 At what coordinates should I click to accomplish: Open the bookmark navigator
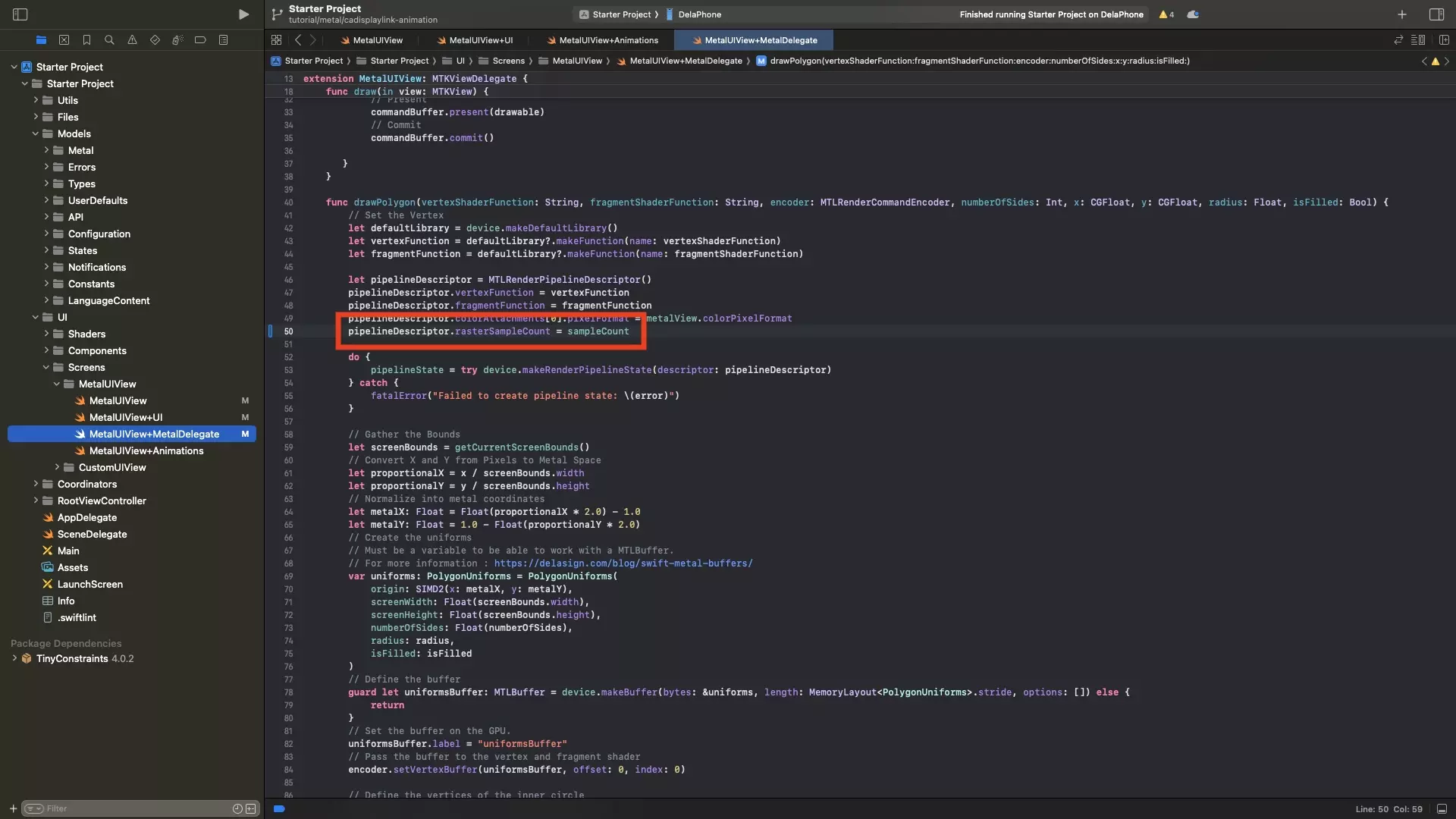(86, 40)
